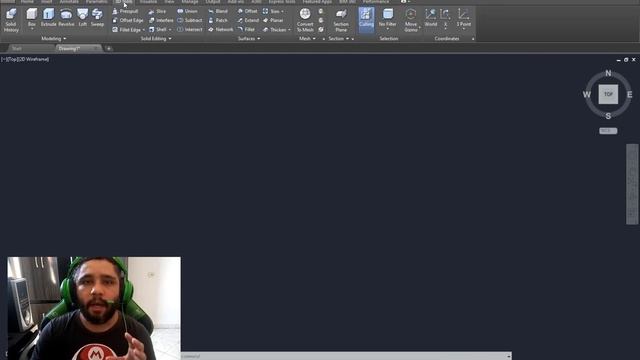Select the Shell tool
Screen dimensions: 640x360
[158, 30]
